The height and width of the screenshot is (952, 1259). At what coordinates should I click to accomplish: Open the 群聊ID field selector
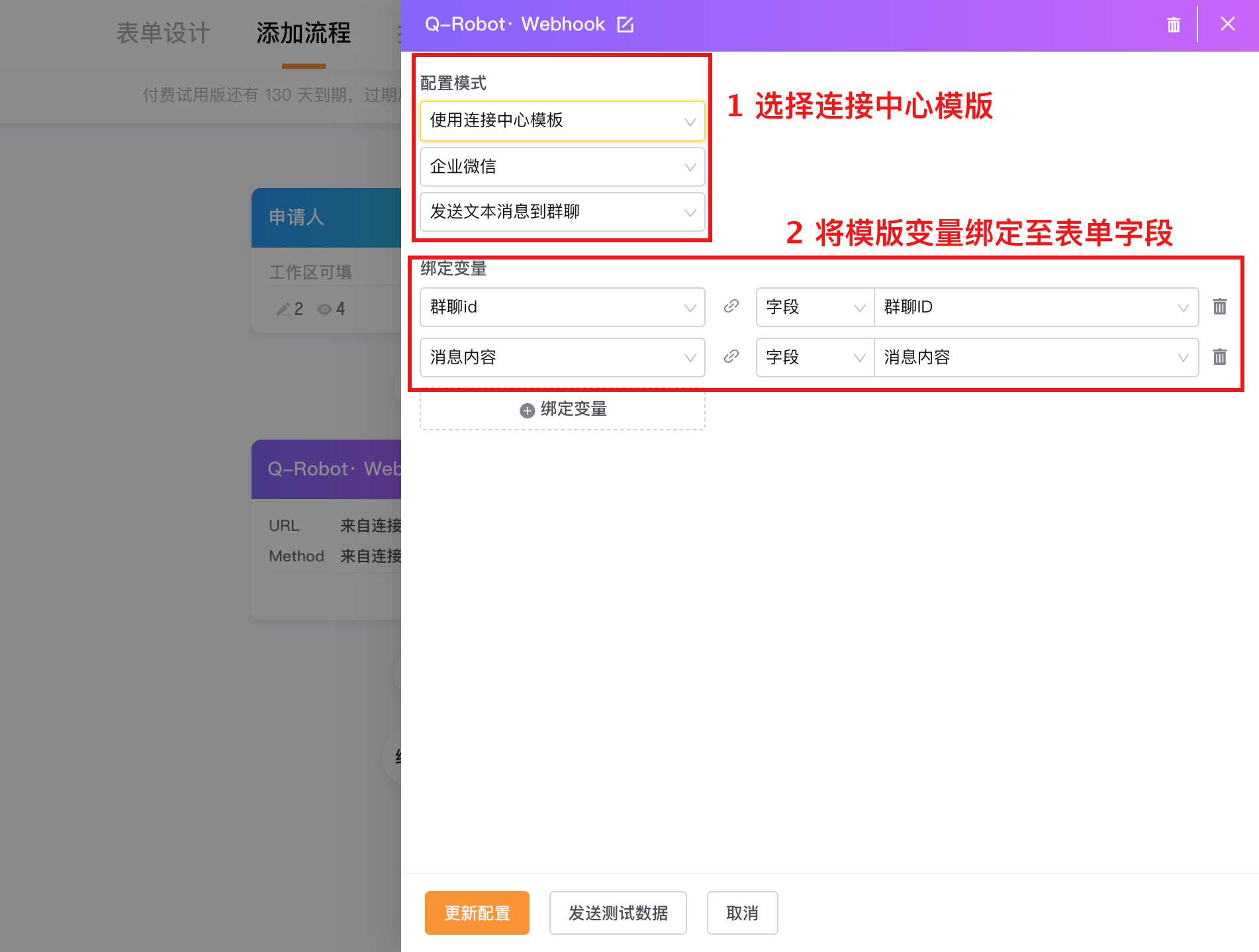point(1037,307)
